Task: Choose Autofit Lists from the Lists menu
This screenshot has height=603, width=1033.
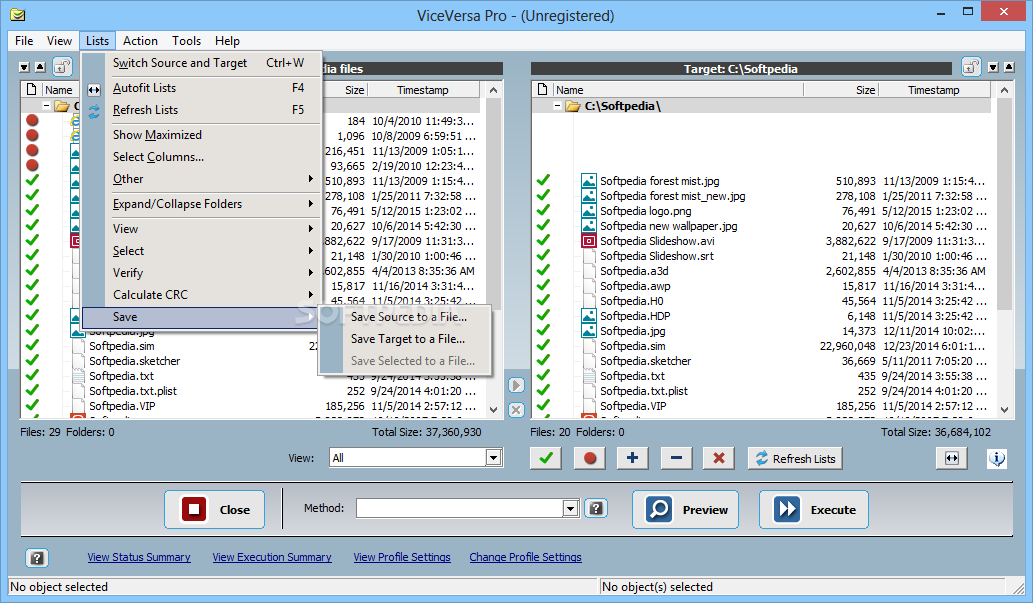Action: tap(202, 88)
